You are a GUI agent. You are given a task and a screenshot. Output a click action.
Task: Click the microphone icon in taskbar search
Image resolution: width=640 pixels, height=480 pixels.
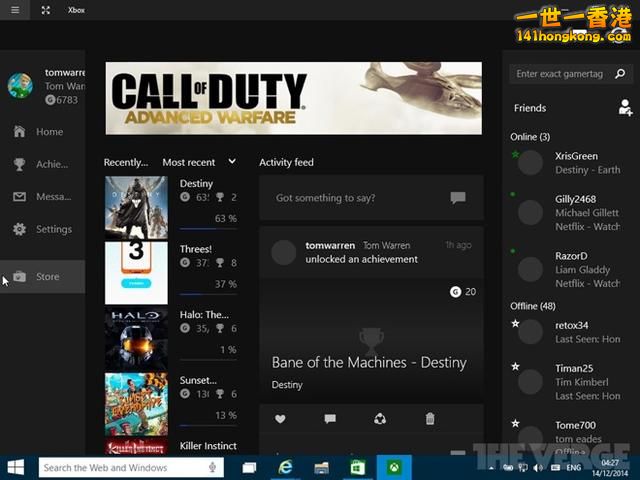[x=212, y=467]
